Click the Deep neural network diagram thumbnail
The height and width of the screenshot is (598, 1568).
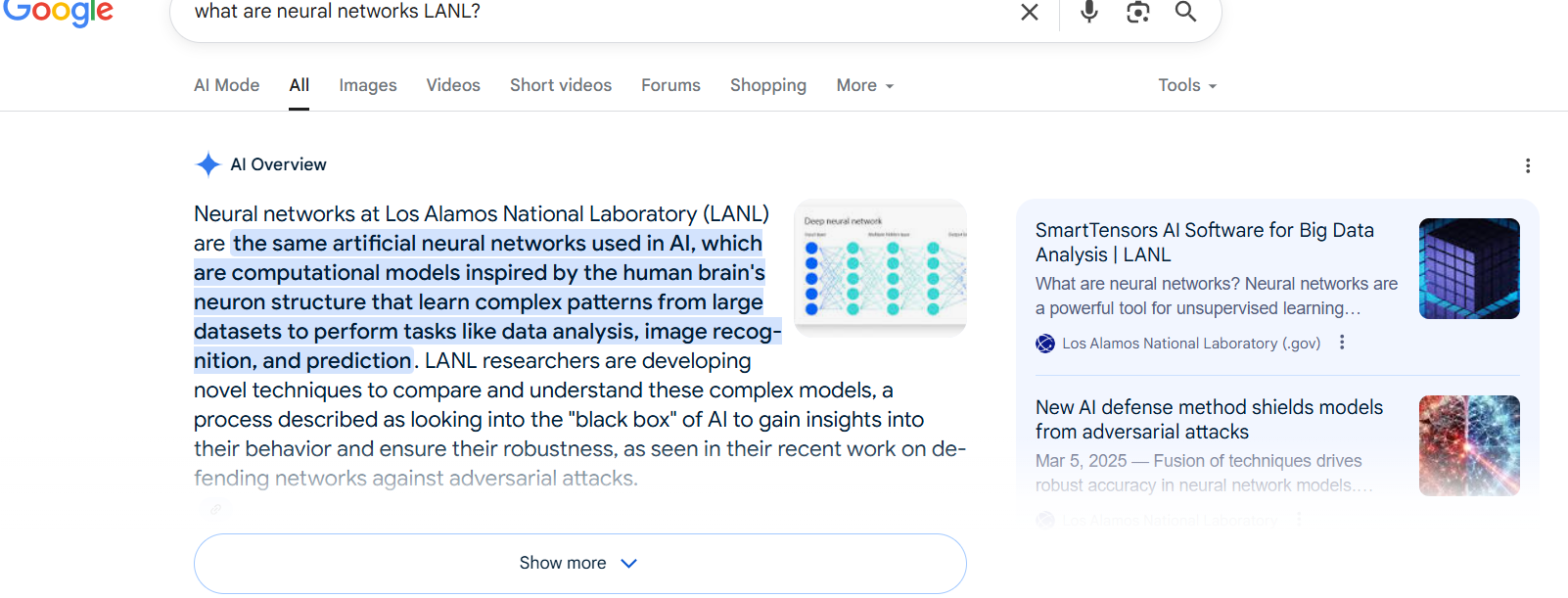[x=880, y=268]
